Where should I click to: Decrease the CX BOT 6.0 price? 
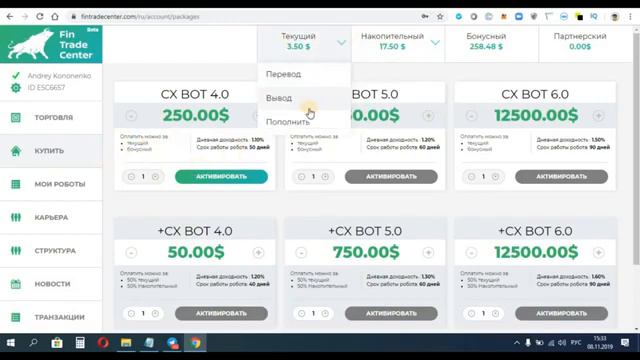click(x=471, y=116)
